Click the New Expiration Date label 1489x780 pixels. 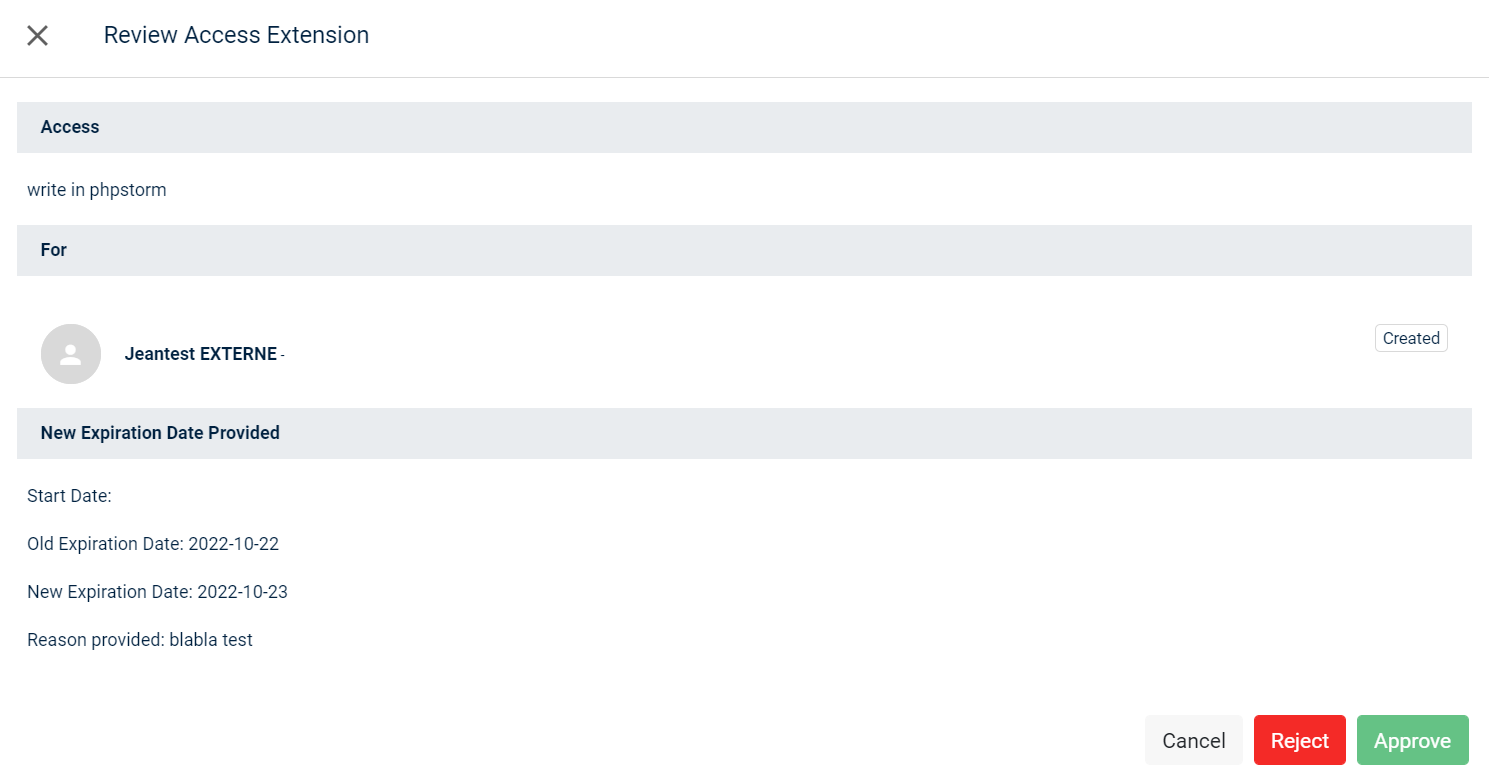(109, 592)
